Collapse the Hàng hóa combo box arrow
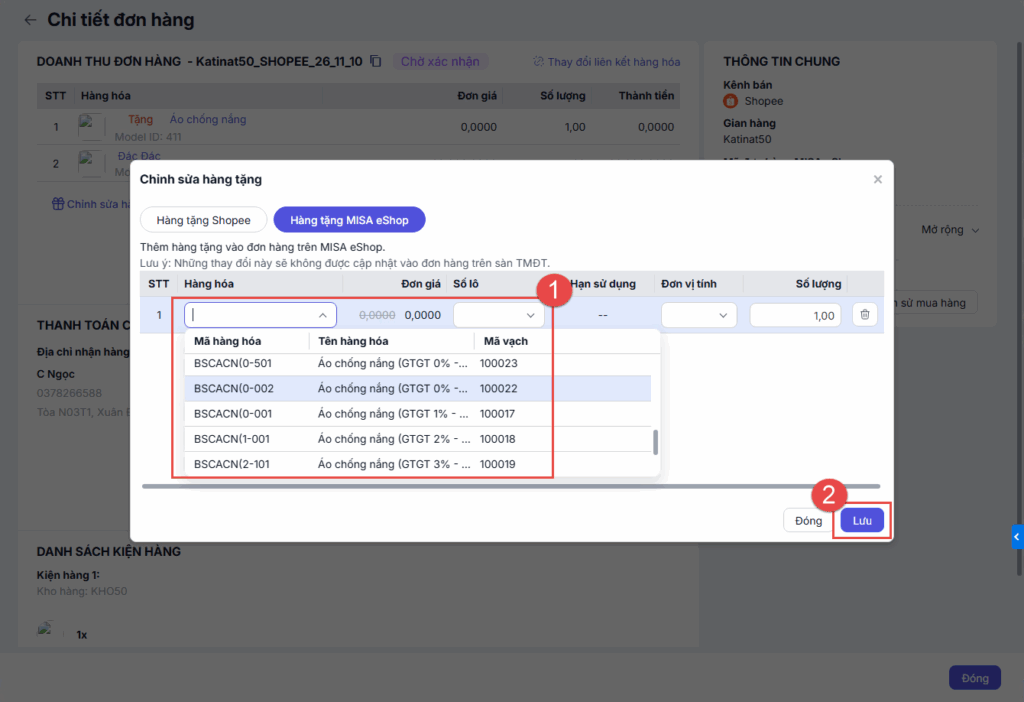This screenshot has width=1024, height=702. point(323,315)
